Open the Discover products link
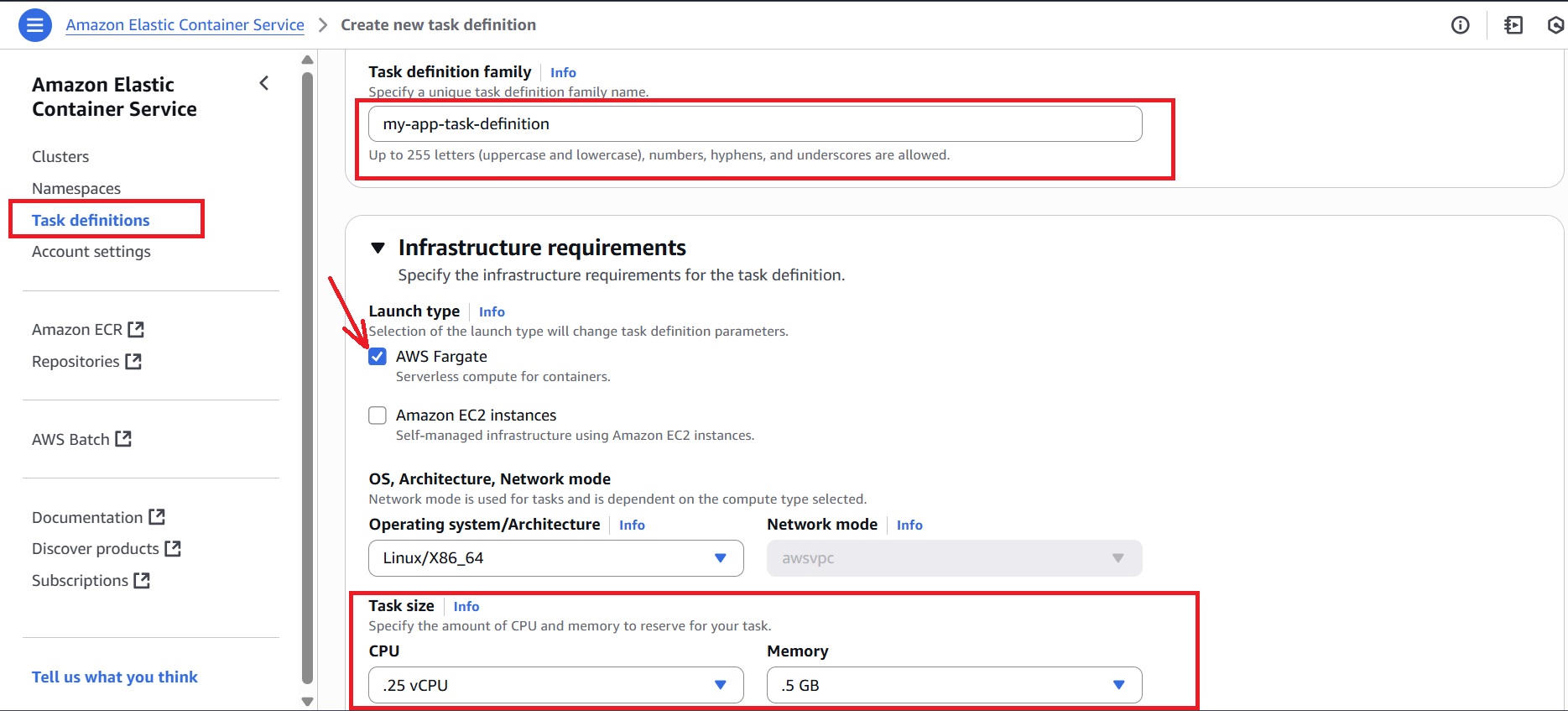 (96, 549)
